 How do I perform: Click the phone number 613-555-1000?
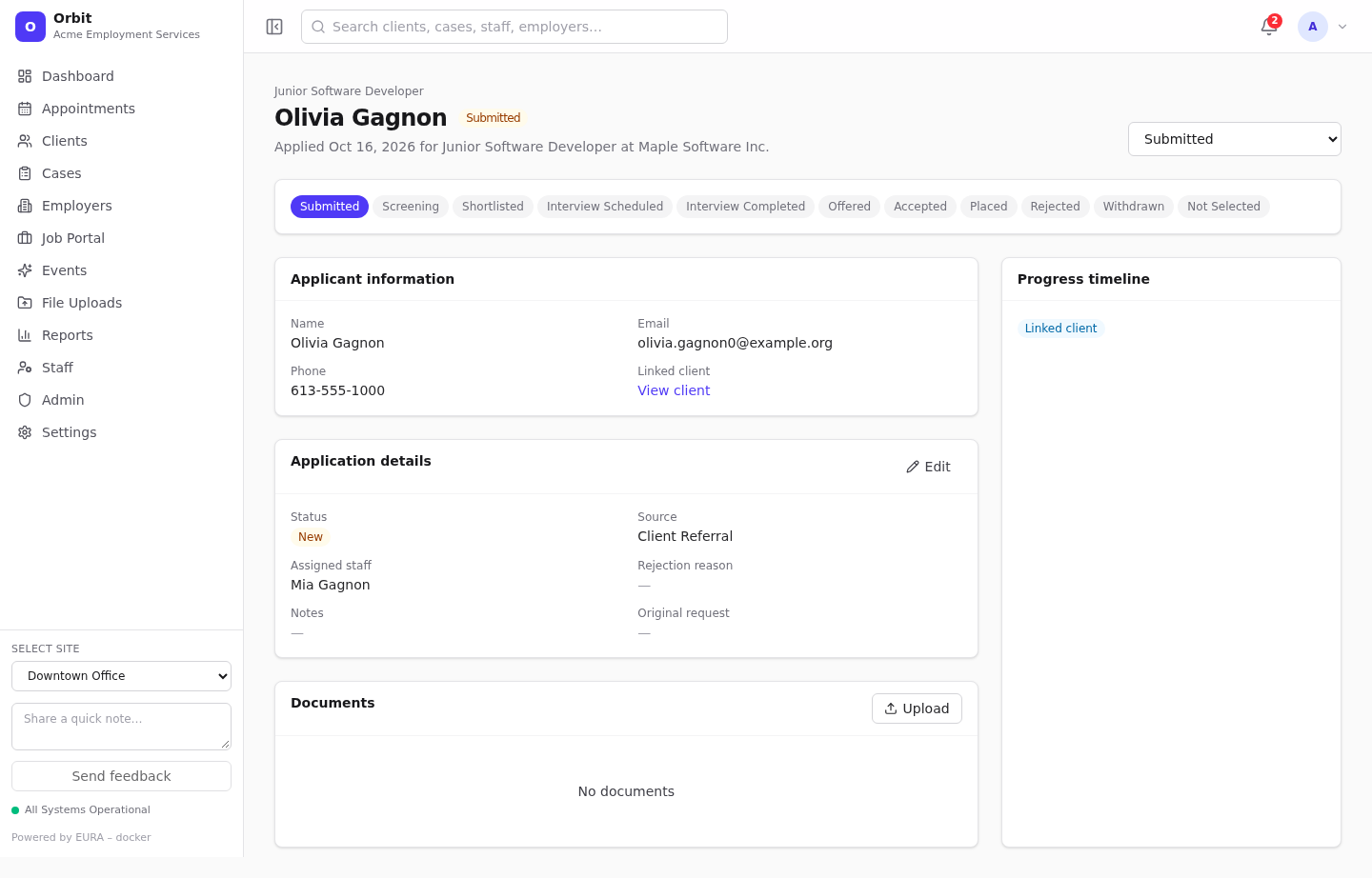point(337,390)
